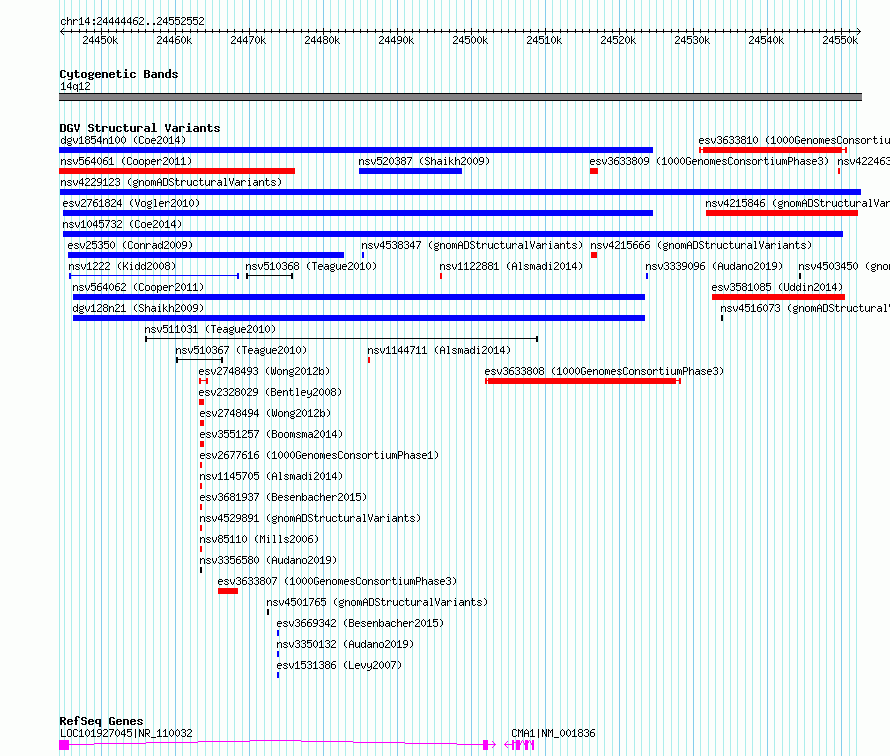
Task: Click the esv2761824 (Vogler2010) label
Action: 131,203
